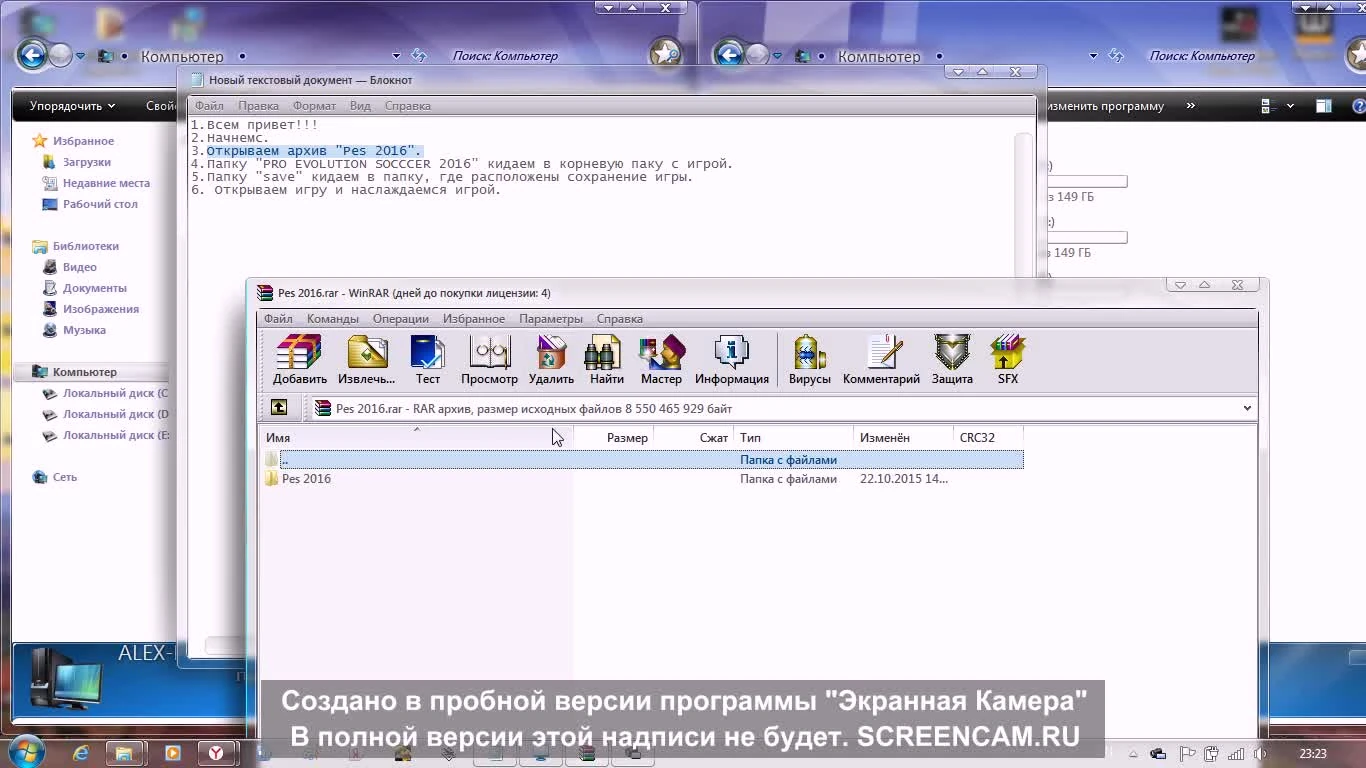Select the Pes 2016 folder in archive
Viewport: 1366px width, 768px height.
[x=305, y=478]
